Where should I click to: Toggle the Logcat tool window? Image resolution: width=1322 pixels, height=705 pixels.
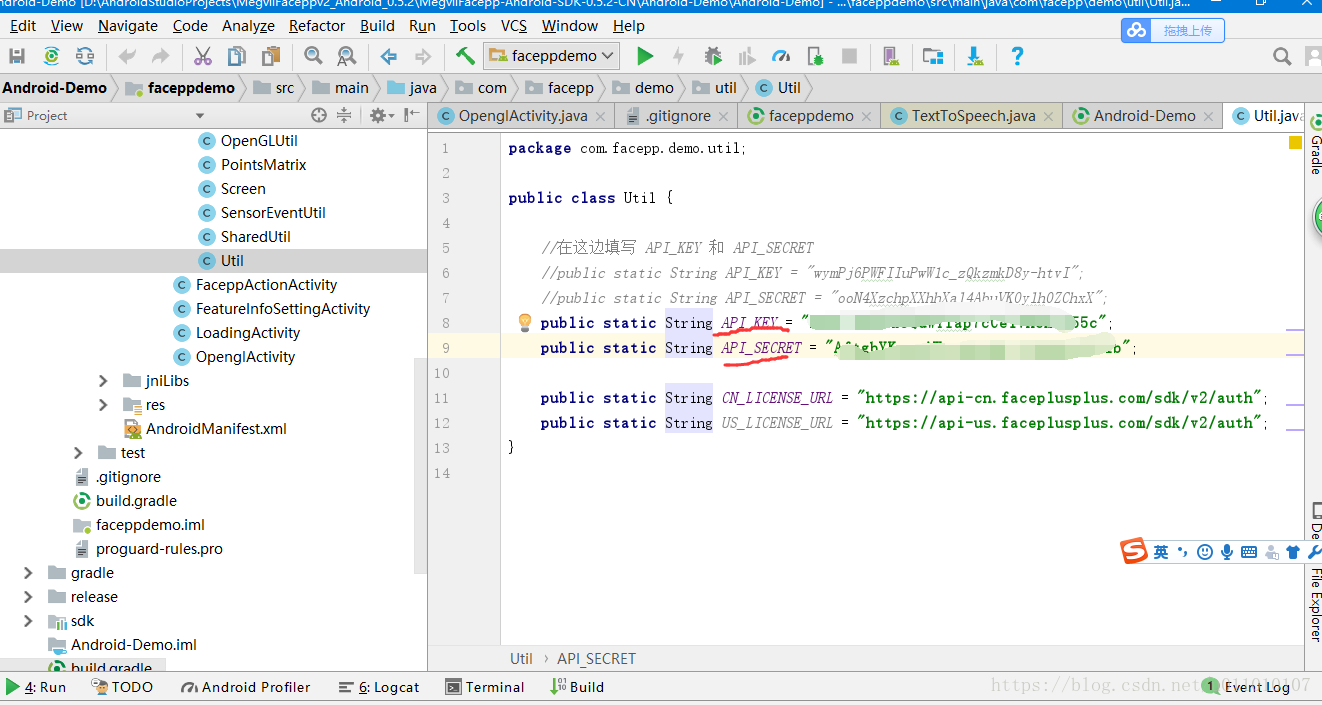(x=379, y=687)
